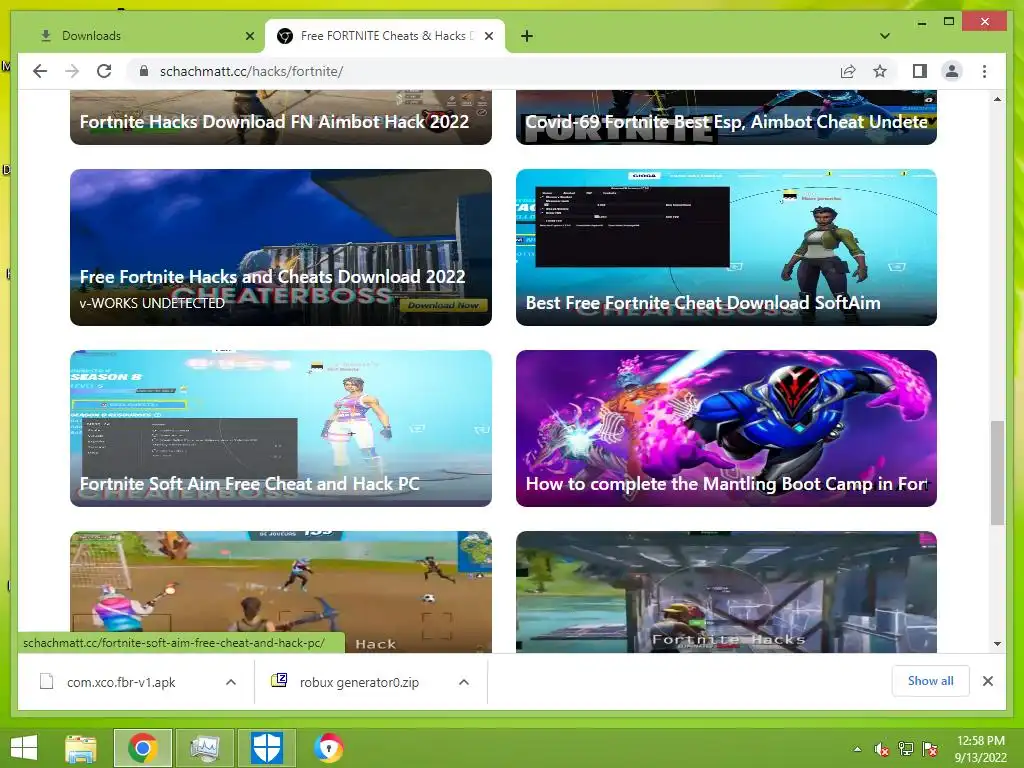Open the Windows Start menu
The height and width of the screenshot is (768, 1024).
(24, 748)
